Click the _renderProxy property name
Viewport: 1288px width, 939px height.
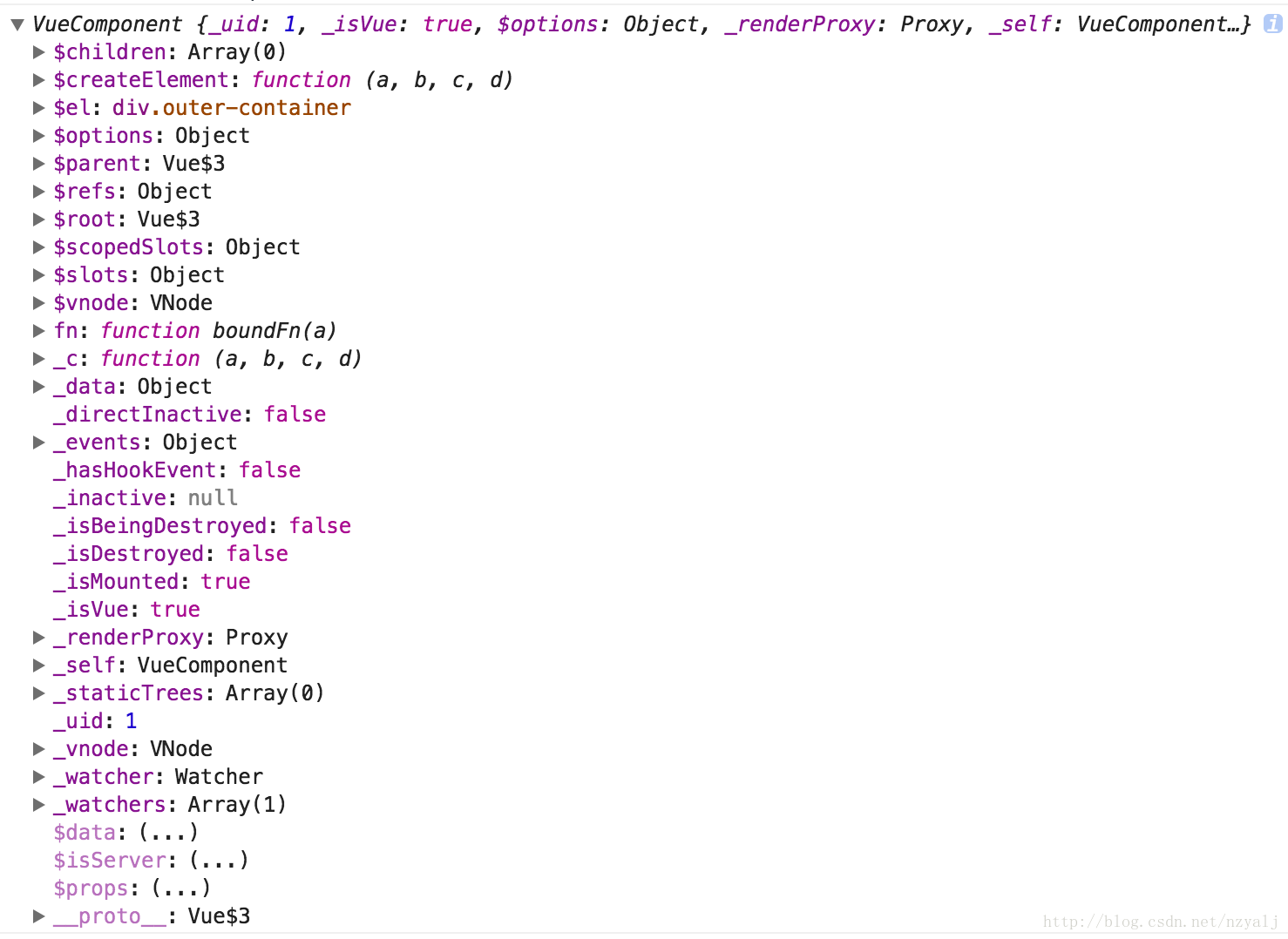pos(128,638)
